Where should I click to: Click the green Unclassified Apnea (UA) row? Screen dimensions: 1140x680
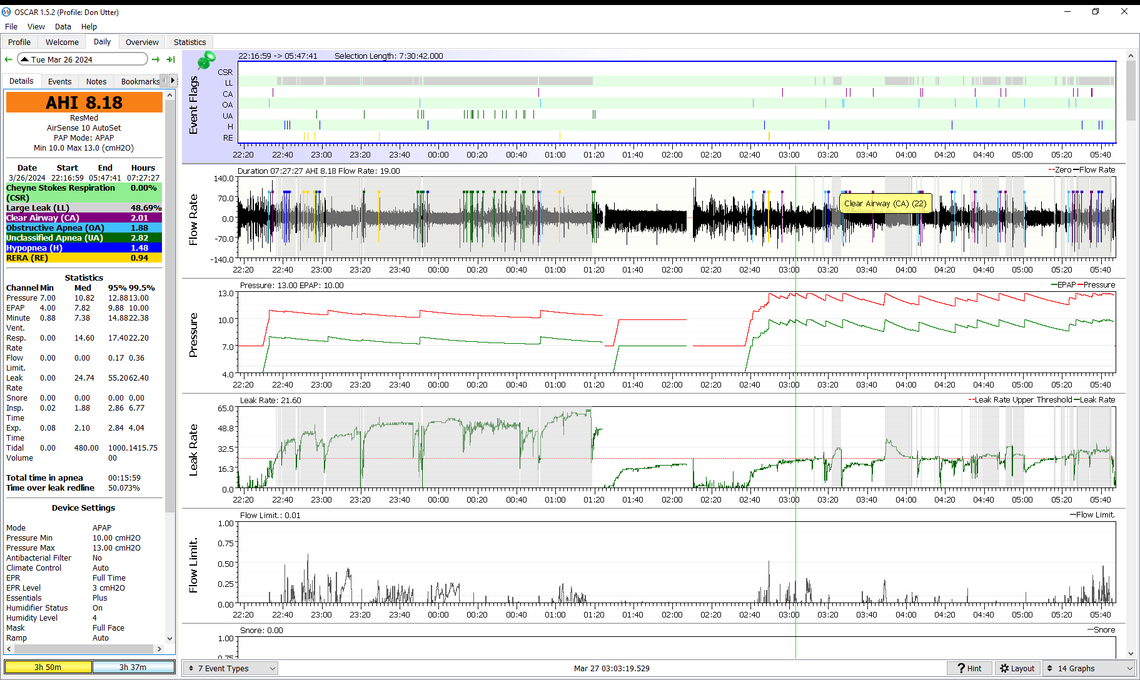[x=84, y=238]
